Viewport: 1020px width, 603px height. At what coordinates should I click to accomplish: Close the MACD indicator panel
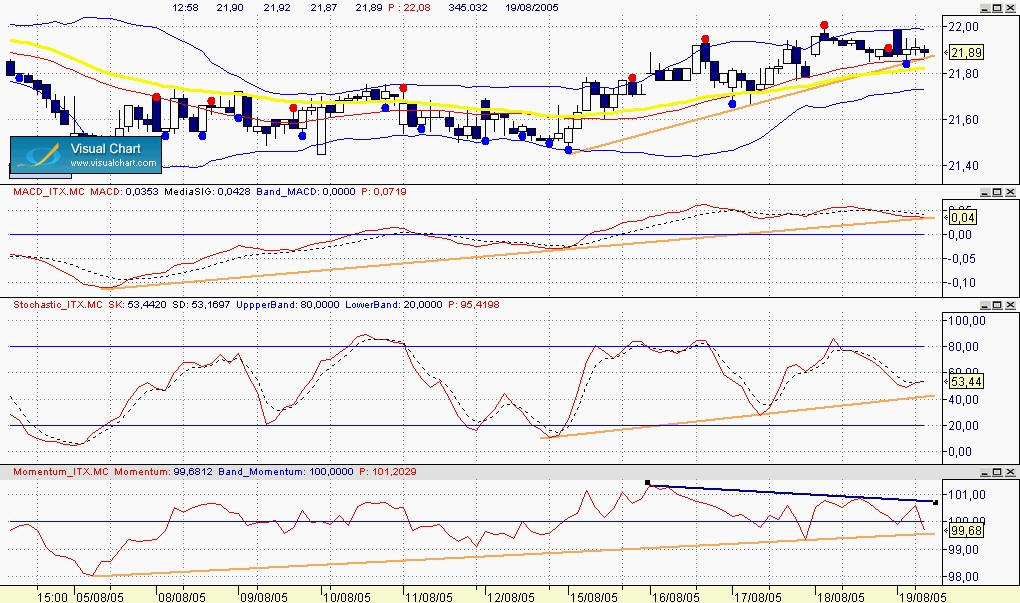[1011, 191]
